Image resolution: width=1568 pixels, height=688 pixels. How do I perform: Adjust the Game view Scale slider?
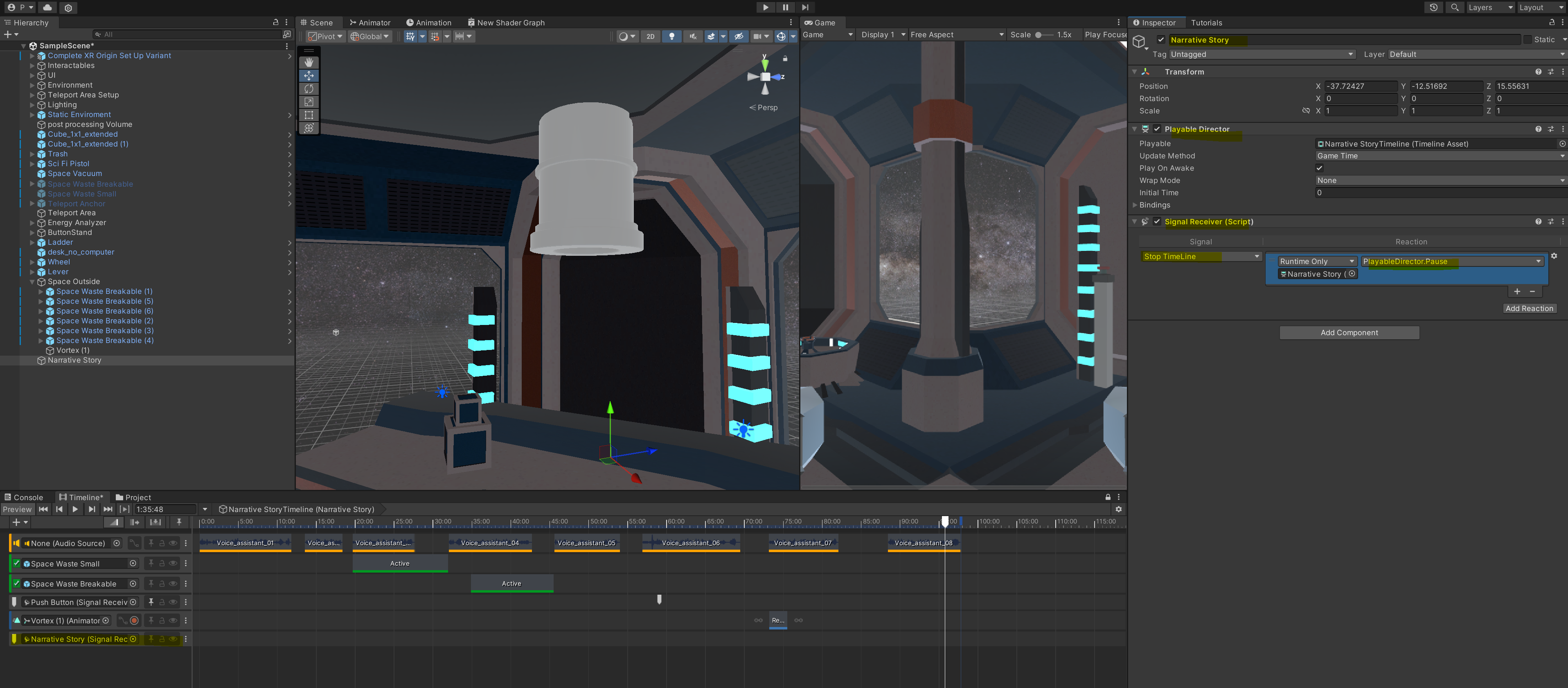pyautogui.click(x=1039, y=35)
